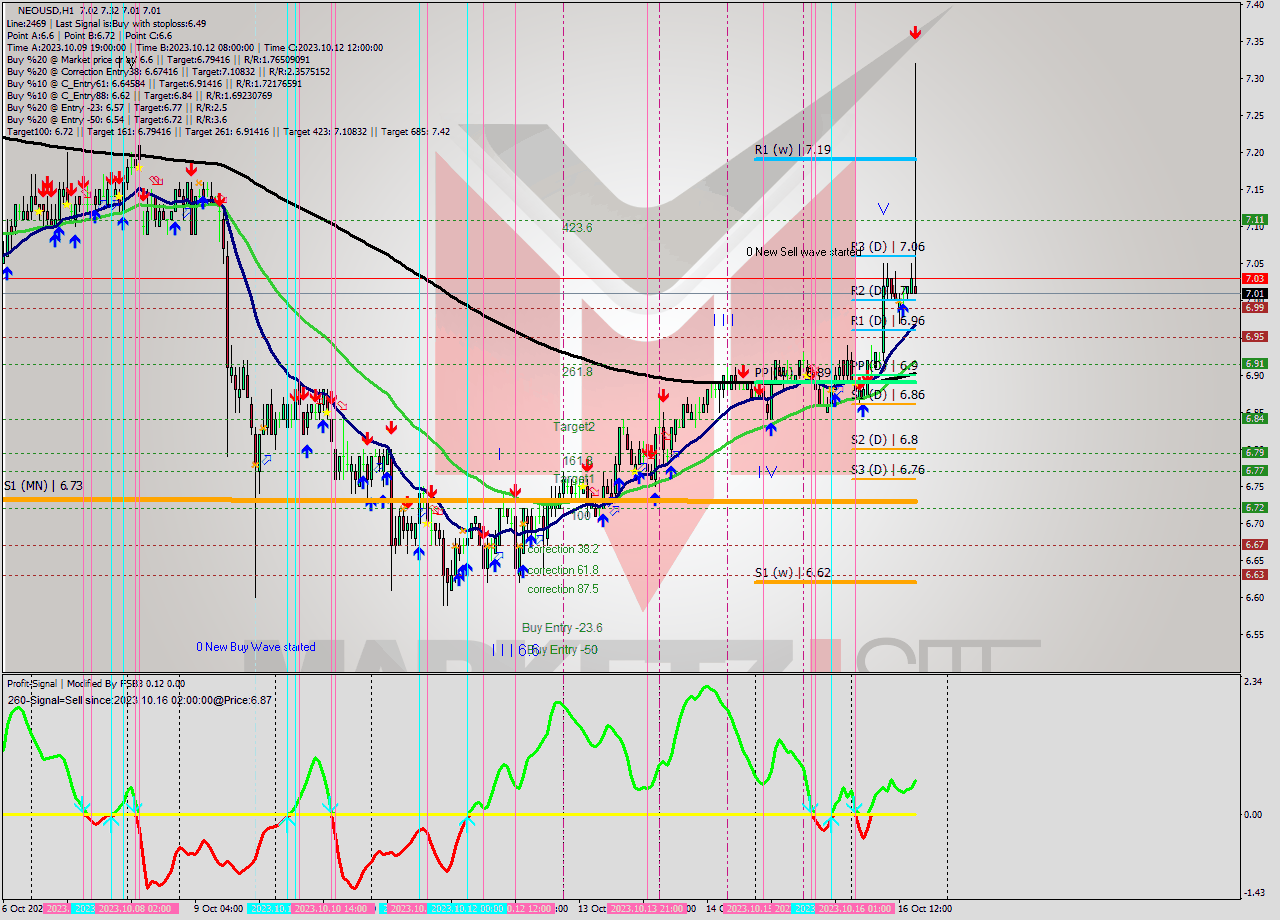
Task: Click the 'correction 61.8' label
Action: [563, 570]
